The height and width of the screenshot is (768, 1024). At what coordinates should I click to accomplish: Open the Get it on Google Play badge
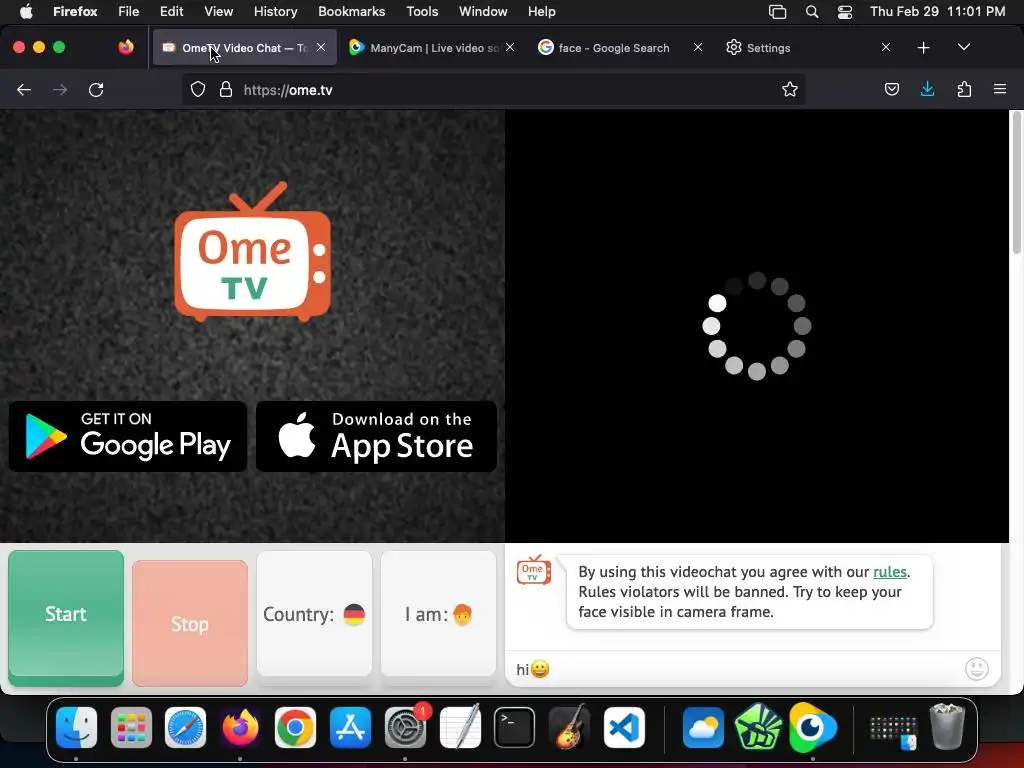click(x=128, y=437)
